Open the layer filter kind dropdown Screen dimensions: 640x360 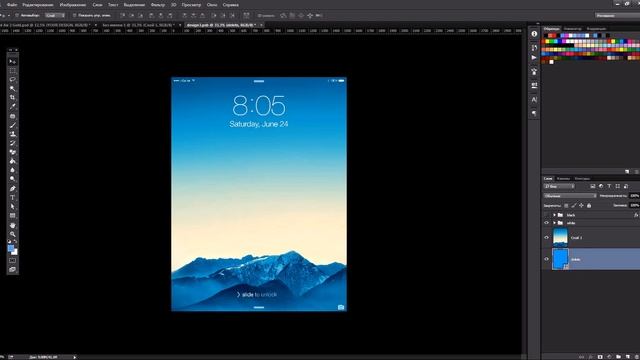tap(559, 186)
